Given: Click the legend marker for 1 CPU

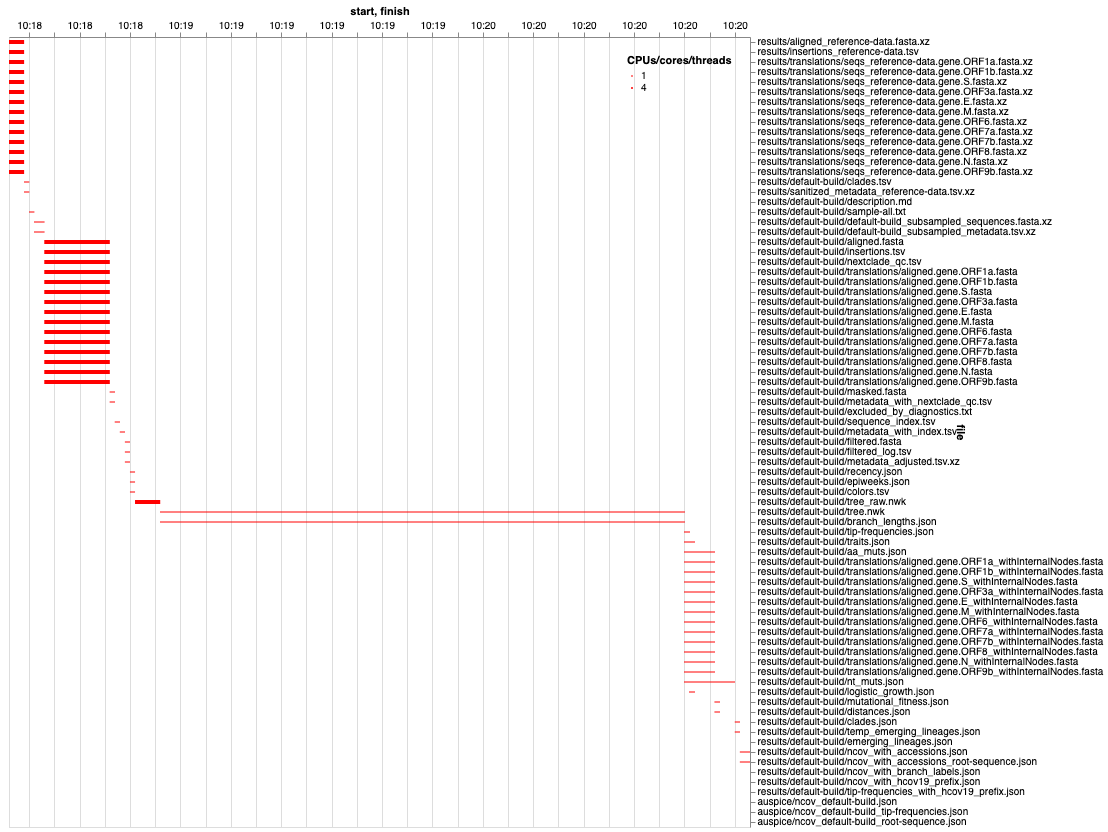Looking at the screenshot, I should click(x=631, y=75).
